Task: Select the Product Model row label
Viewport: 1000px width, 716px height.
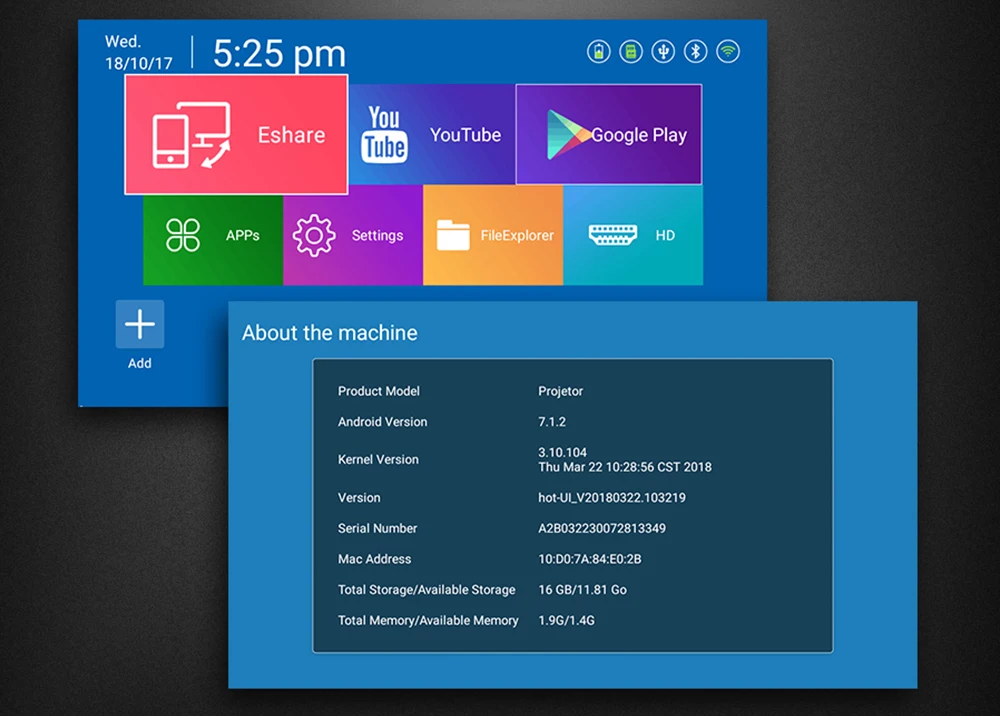Action: [379, 391]
